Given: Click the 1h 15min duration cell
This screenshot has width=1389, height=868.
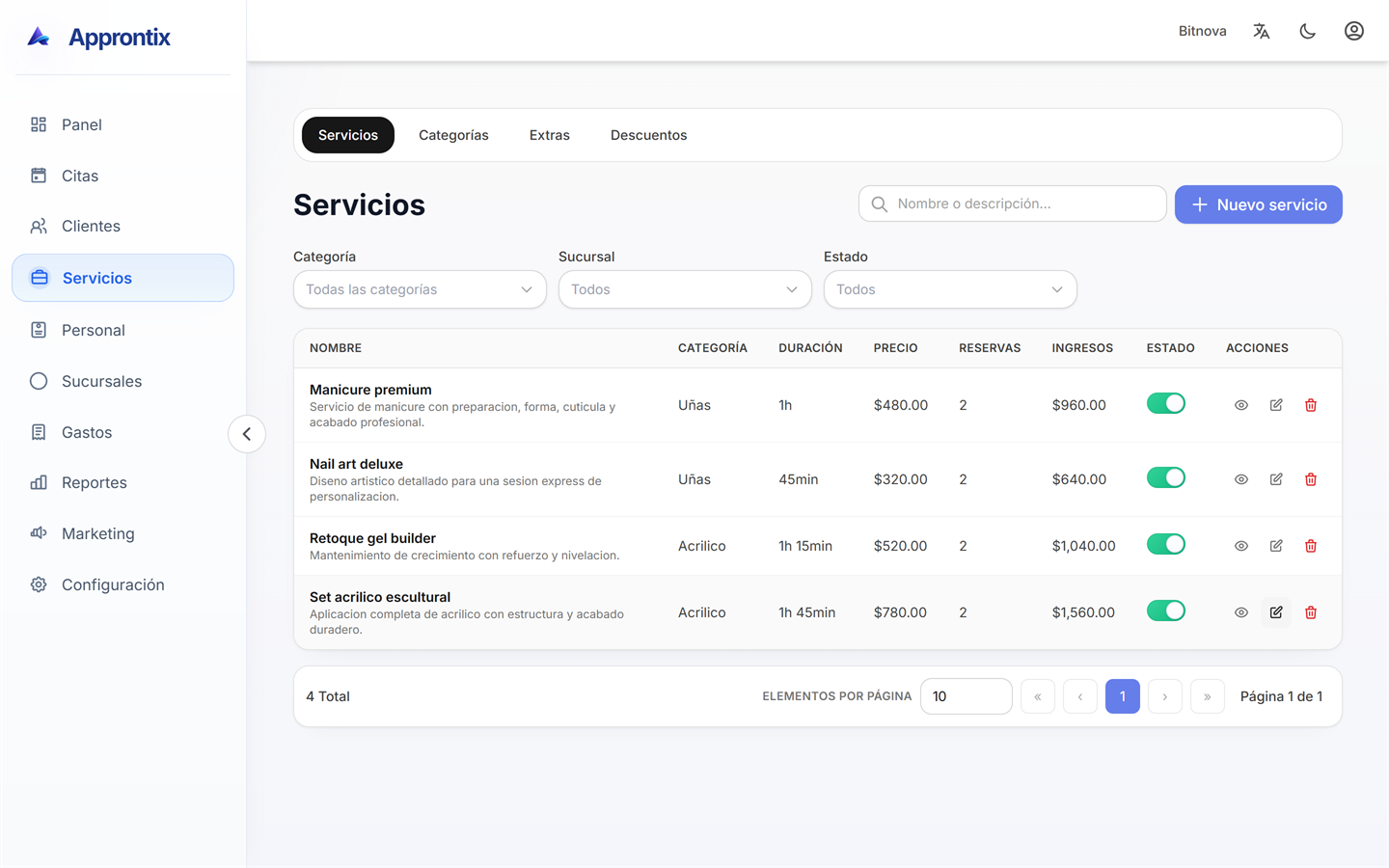Looking at the screenshot, I should (x=805, y=546).
